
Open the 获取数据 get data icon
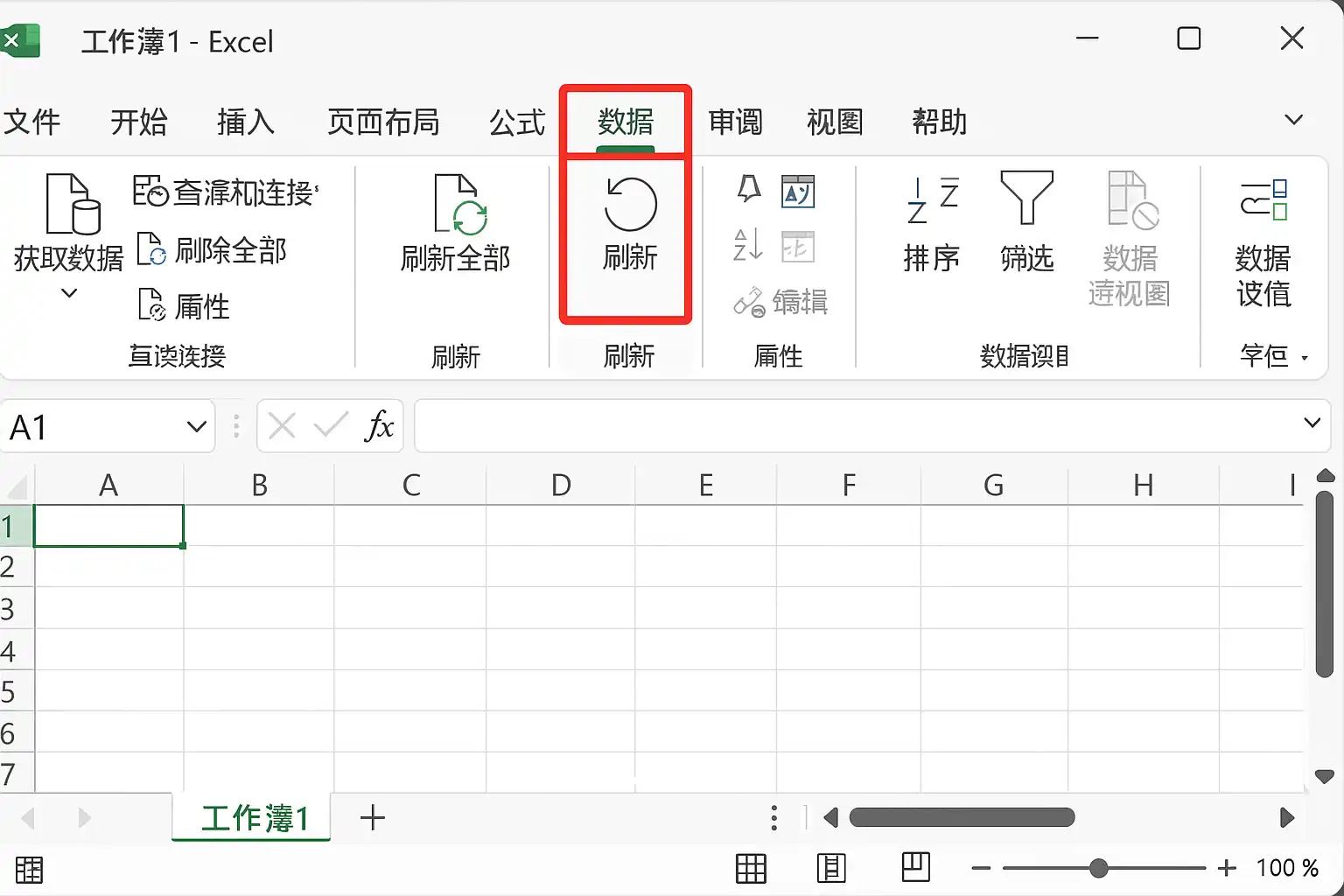click(x=72, y=204)
